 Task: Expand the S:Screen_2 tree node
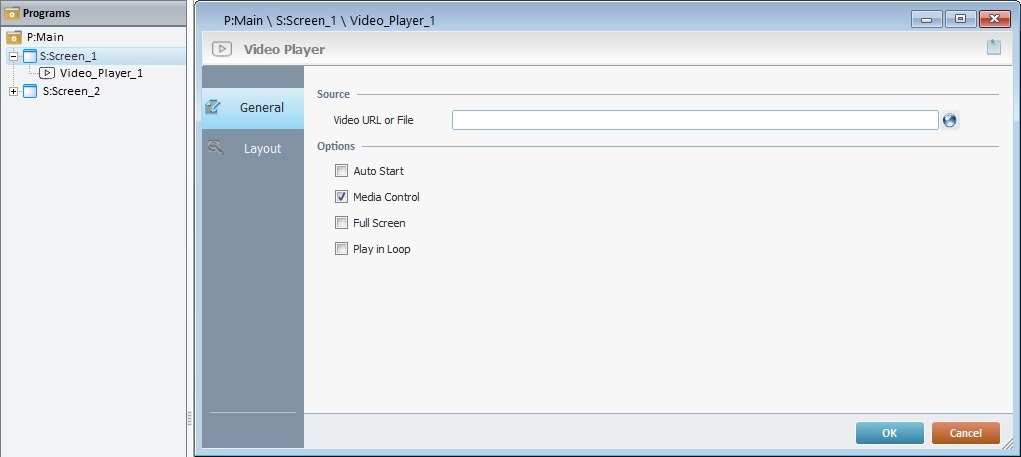[x=14, y=91]
